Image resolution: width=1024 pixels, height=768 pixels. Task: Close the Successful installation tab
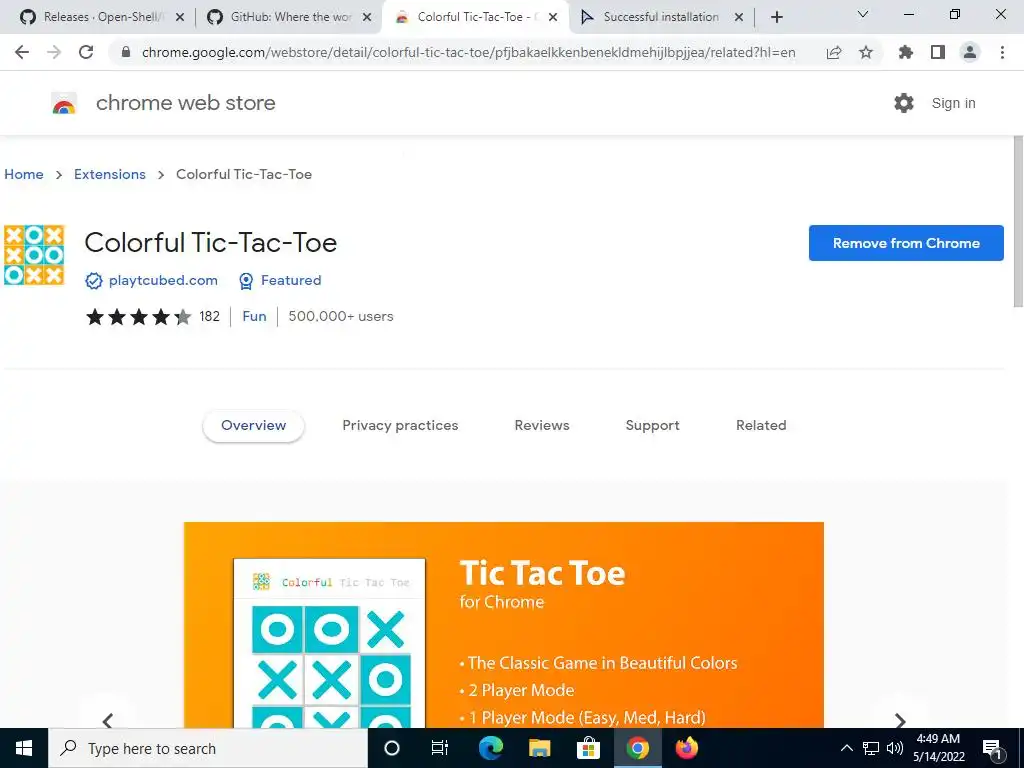[739, 18]
